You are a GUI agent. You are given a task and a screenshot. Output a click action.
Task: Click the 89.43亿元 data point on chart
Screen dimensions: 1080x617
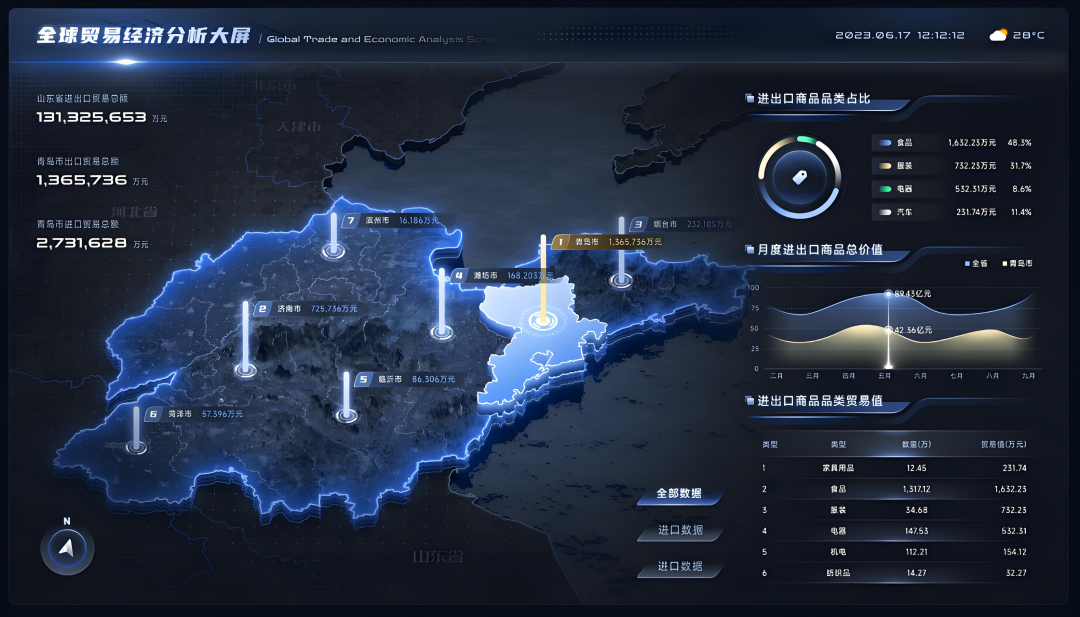pos(888,293)
